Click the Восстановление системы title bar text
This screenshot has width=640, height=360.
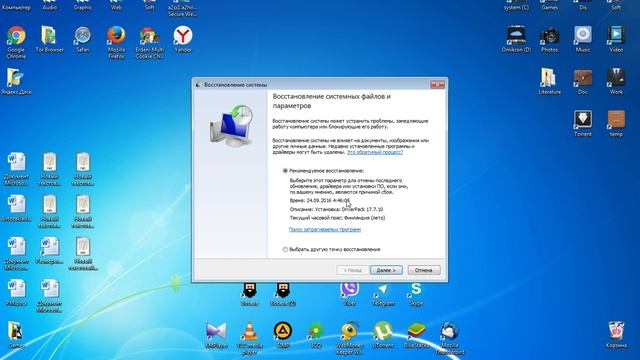pyautogui.click(x=236, y=85)
